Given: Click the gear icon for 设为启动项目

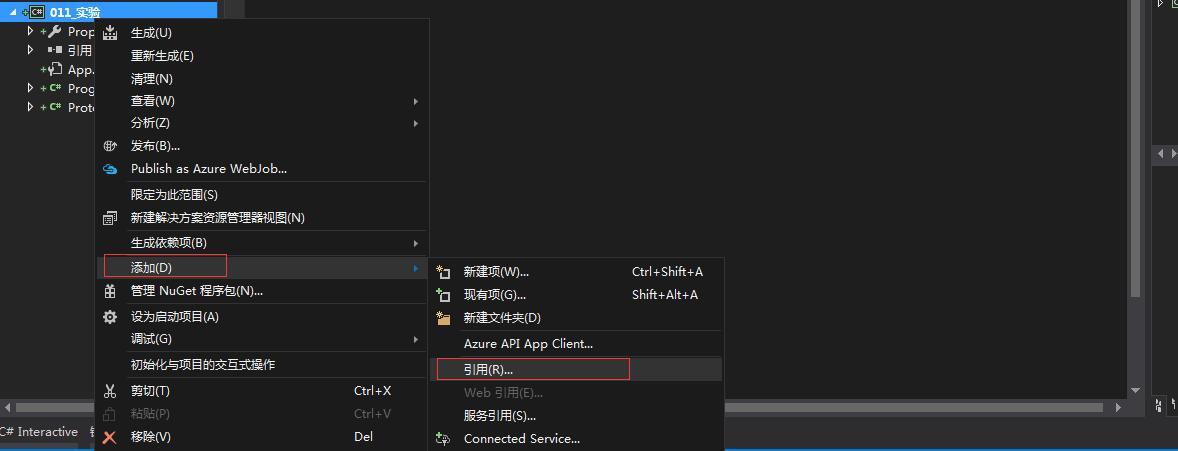Looking at the screenshot, I should coord(110,317).
